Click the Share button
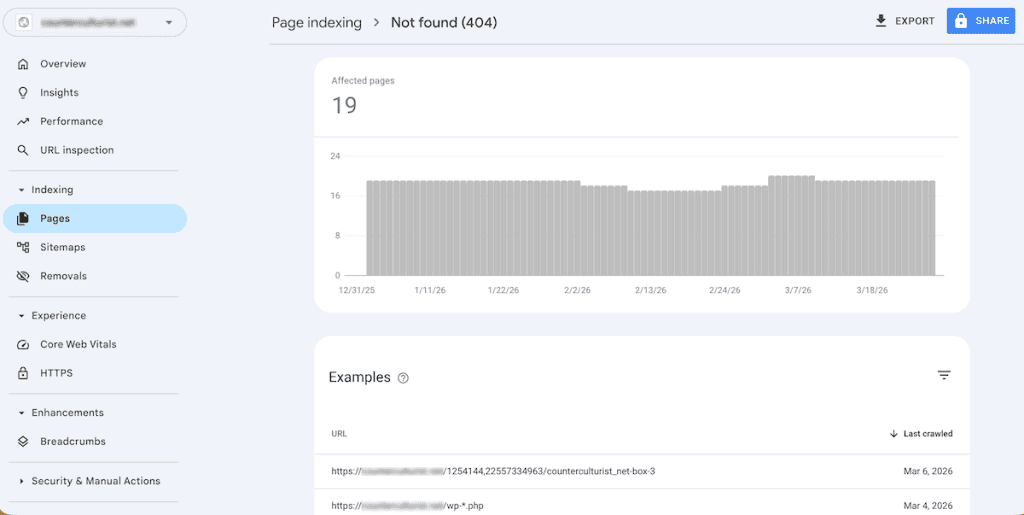The height and width of the screenshot is (515, 1024). pos(981,21)
